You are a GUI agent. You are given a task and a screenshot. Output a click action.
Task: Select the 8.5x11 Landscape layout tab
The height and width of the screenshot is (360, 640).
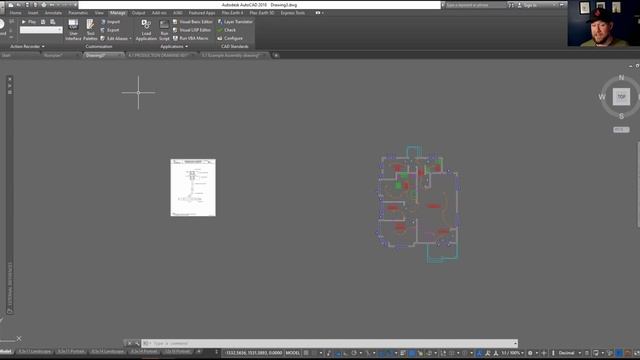coord(35,351)
